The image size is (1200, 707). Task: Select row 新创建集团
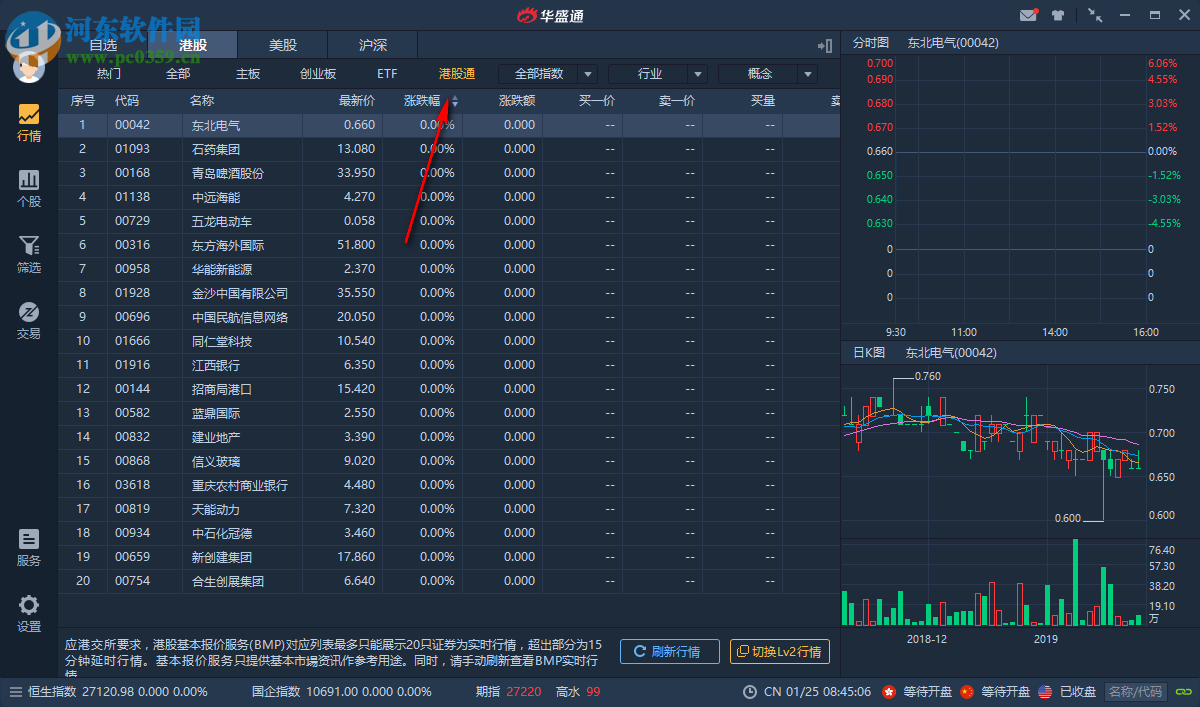point(449,557)
